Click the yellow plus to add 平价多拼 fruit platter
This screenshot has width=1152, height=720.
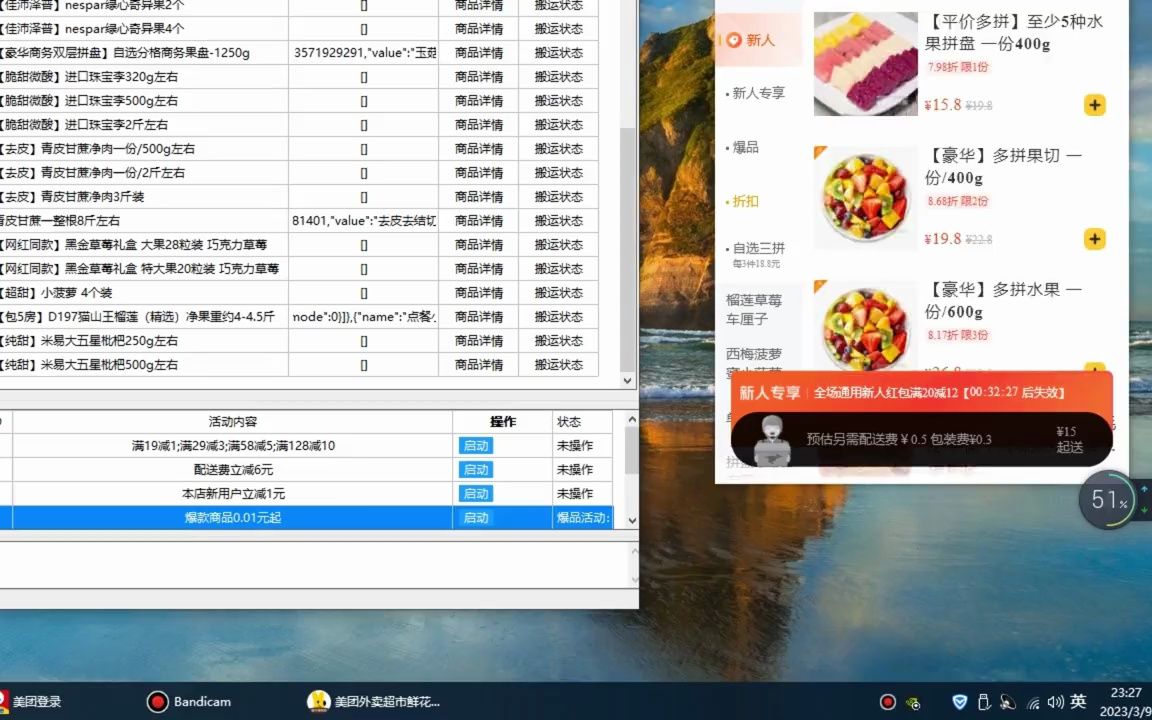1094,104
